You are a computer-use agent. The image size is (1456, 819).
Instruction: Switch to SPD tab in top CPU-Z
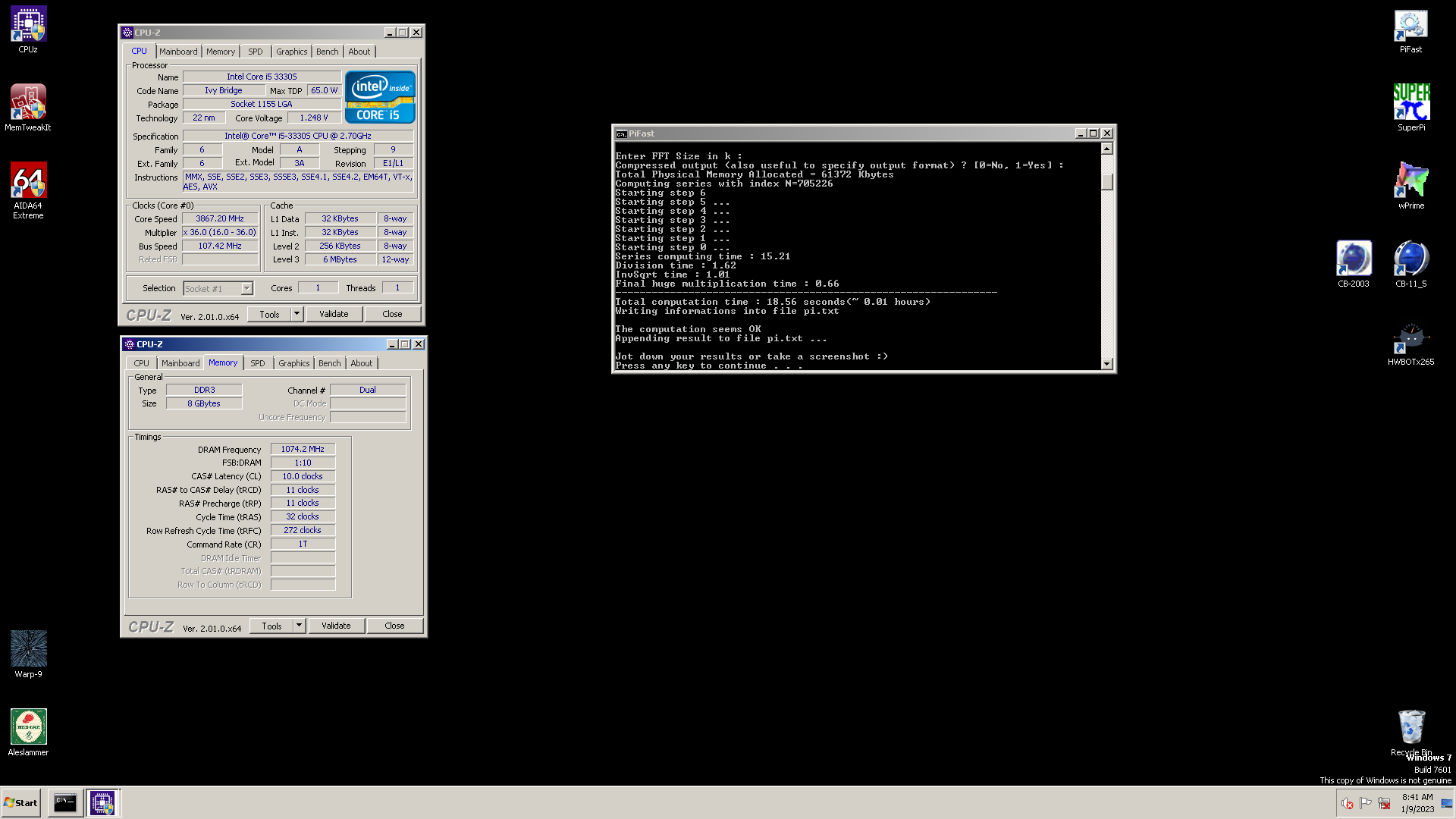pyautogui.click(x=256, y=52)
